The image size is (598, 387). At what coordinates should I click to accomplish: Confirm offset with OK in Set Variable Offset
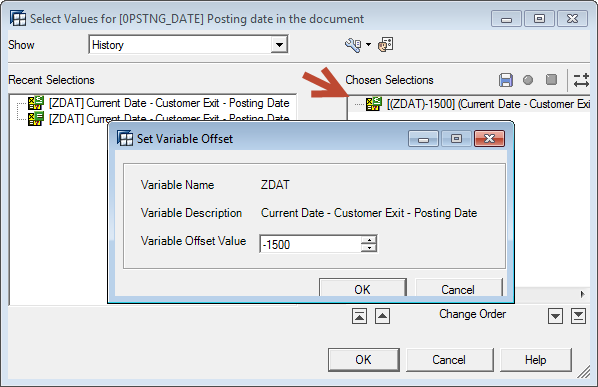coord(362,289)
